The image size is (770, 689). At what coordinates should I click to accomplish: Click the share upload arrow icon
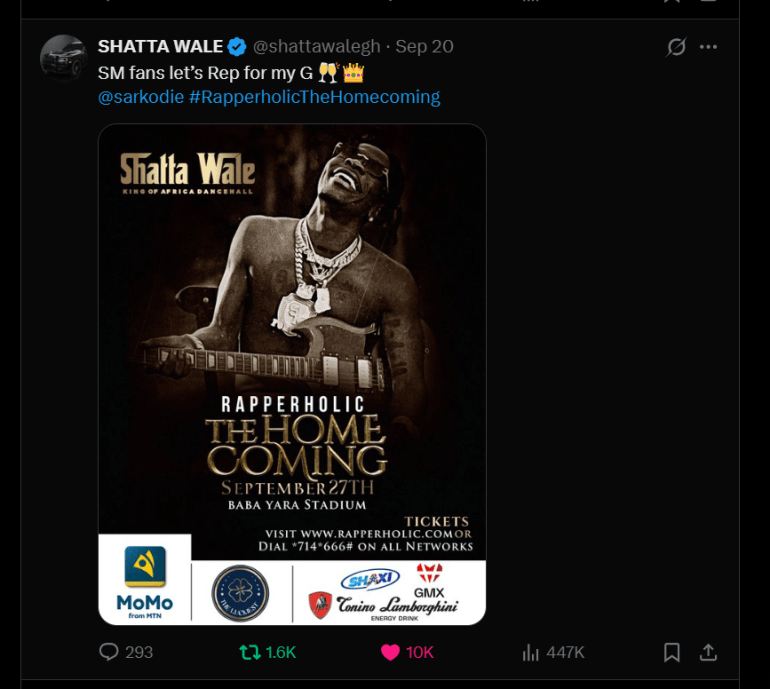pyautogui.click(x=708, y=652)
